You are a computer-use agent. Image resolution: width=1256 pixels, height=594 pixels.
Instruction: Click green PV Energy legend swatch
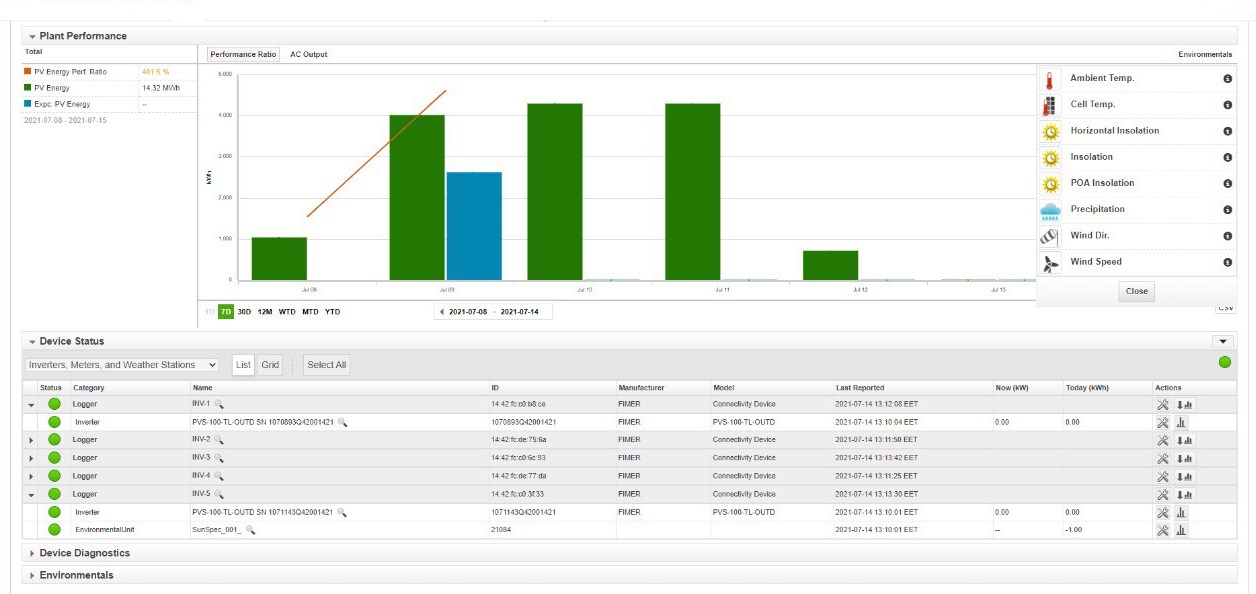pos(28,88)
